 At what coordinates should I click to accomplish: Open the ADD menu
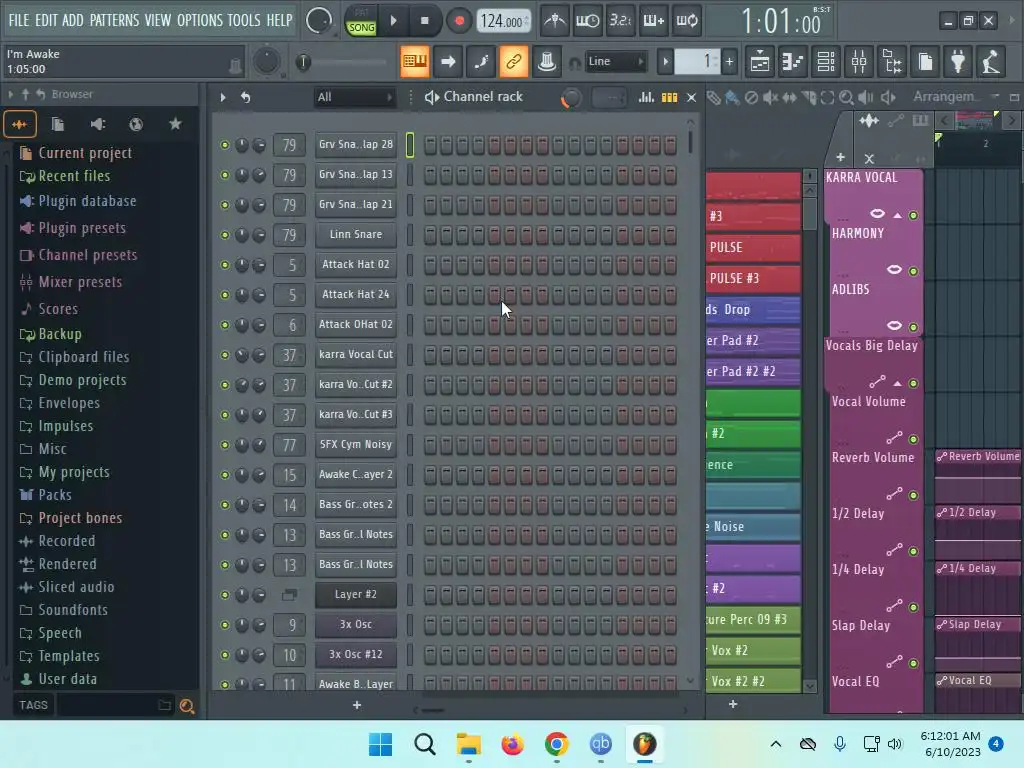(72, 20)
